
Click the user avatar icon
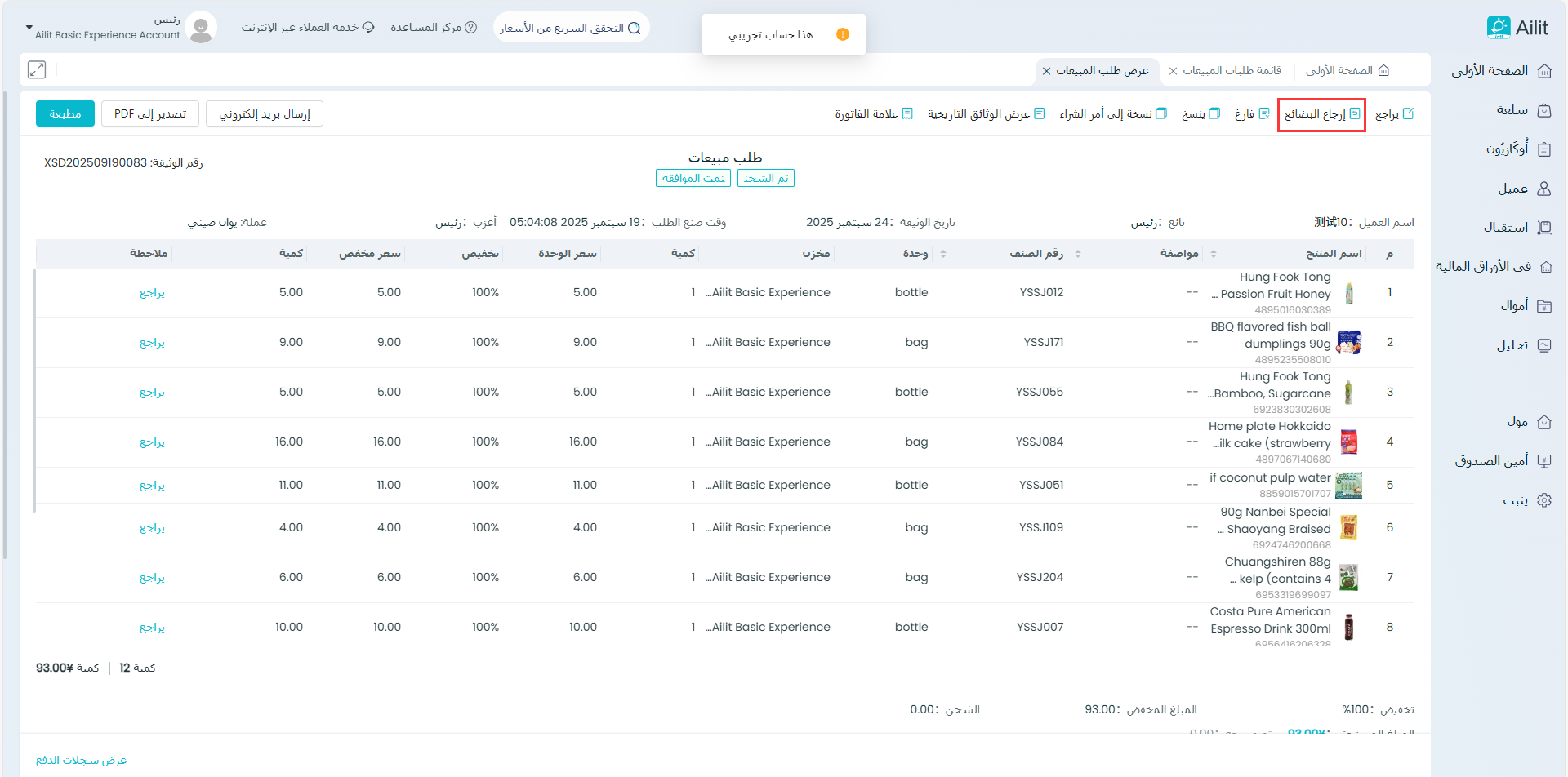click(x=201, y=28)
